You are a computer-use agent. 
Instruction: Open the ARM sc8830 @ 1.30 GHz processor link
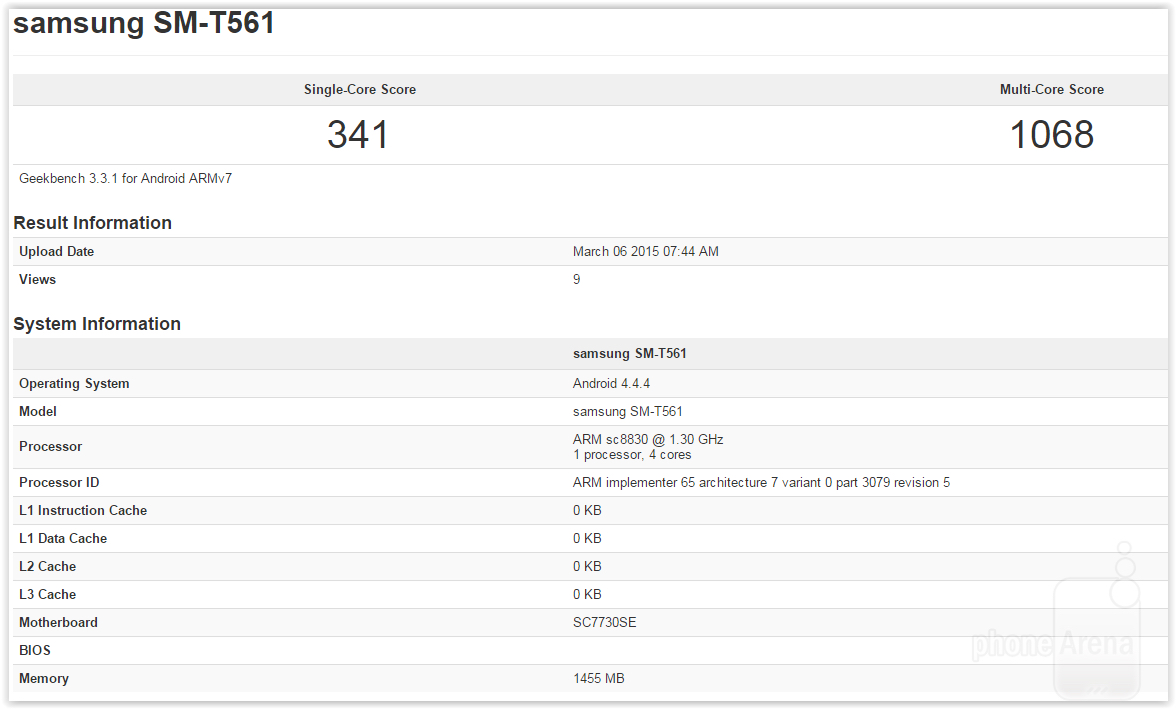[648, 439]
